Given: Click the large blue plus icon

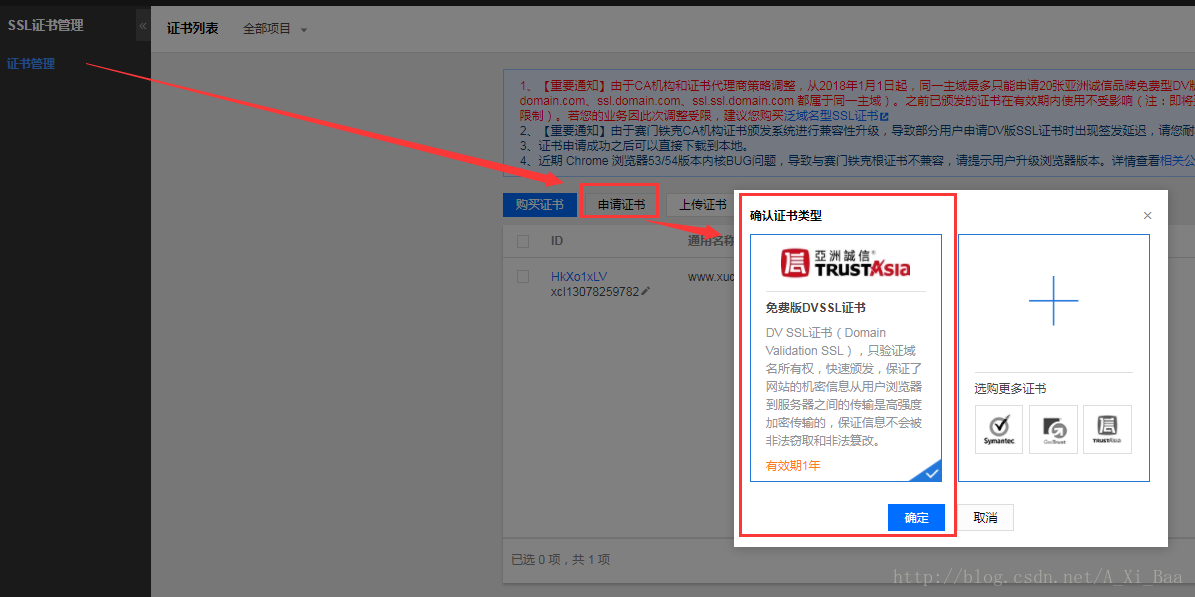Looking at the screenshot, I should coord(1053,299).
